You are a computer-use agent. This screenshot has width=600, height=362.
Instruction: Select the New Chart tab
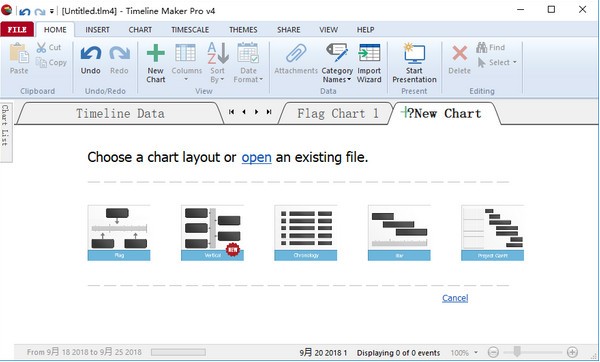click(444, 113)
